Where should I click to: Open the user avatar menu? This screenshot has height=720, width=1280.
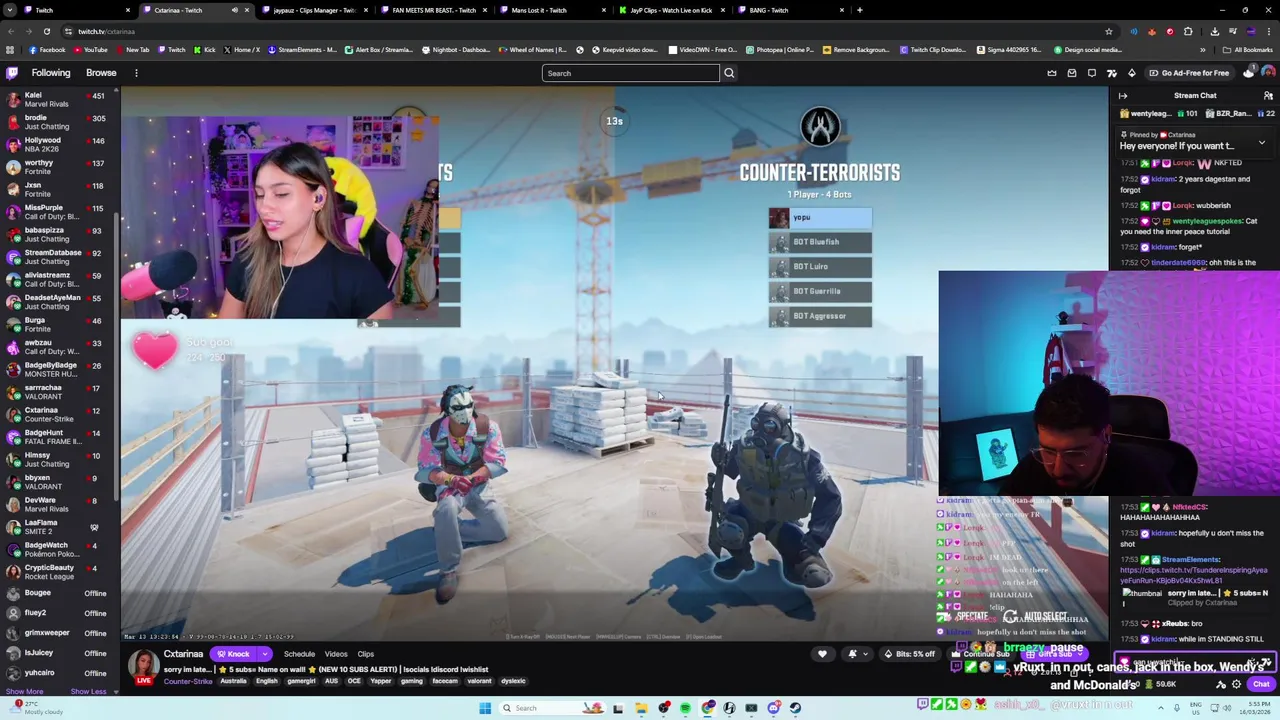coord(1268,73)
